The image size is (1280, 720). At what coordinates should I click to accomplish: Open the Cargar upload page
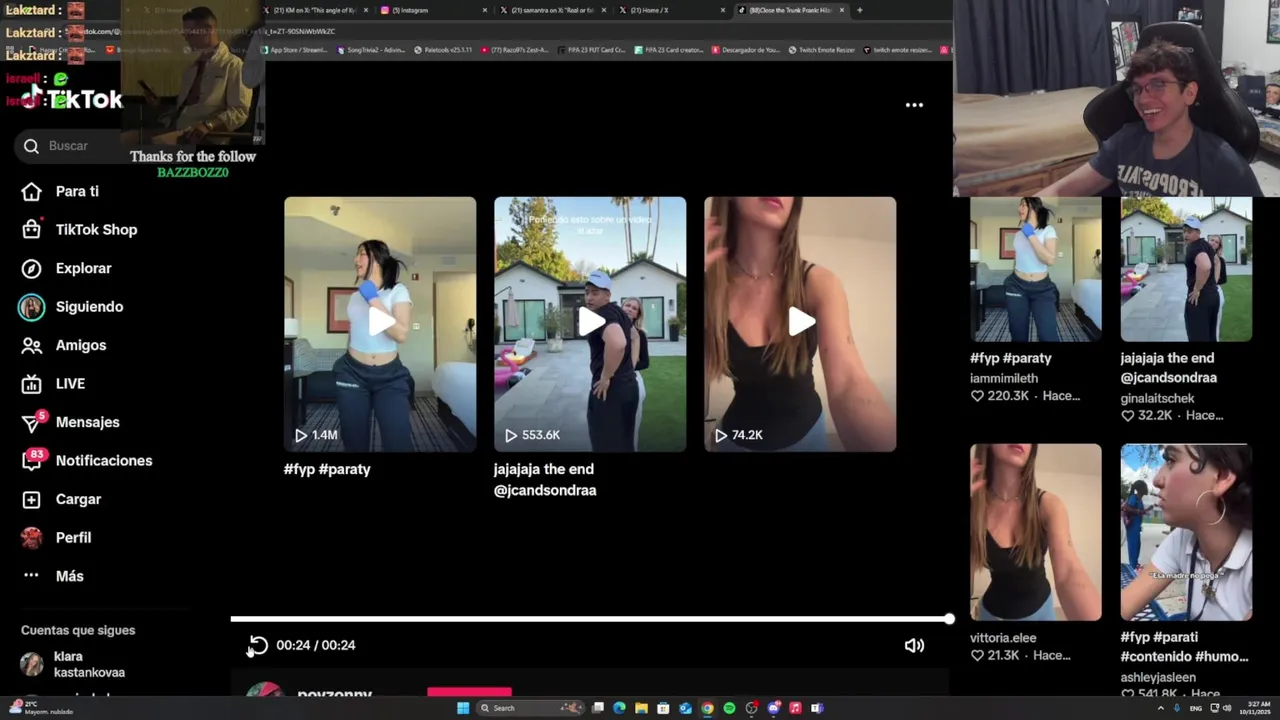pos(61,499)
